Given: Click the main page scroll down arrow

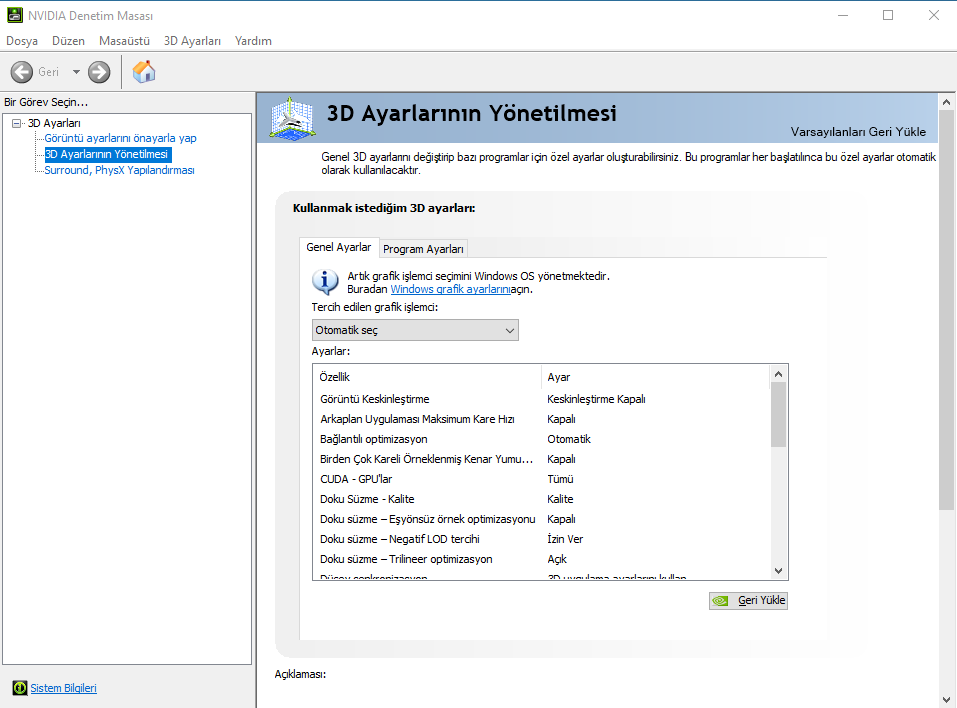Looking at the screenshot, I should (946, 699).
